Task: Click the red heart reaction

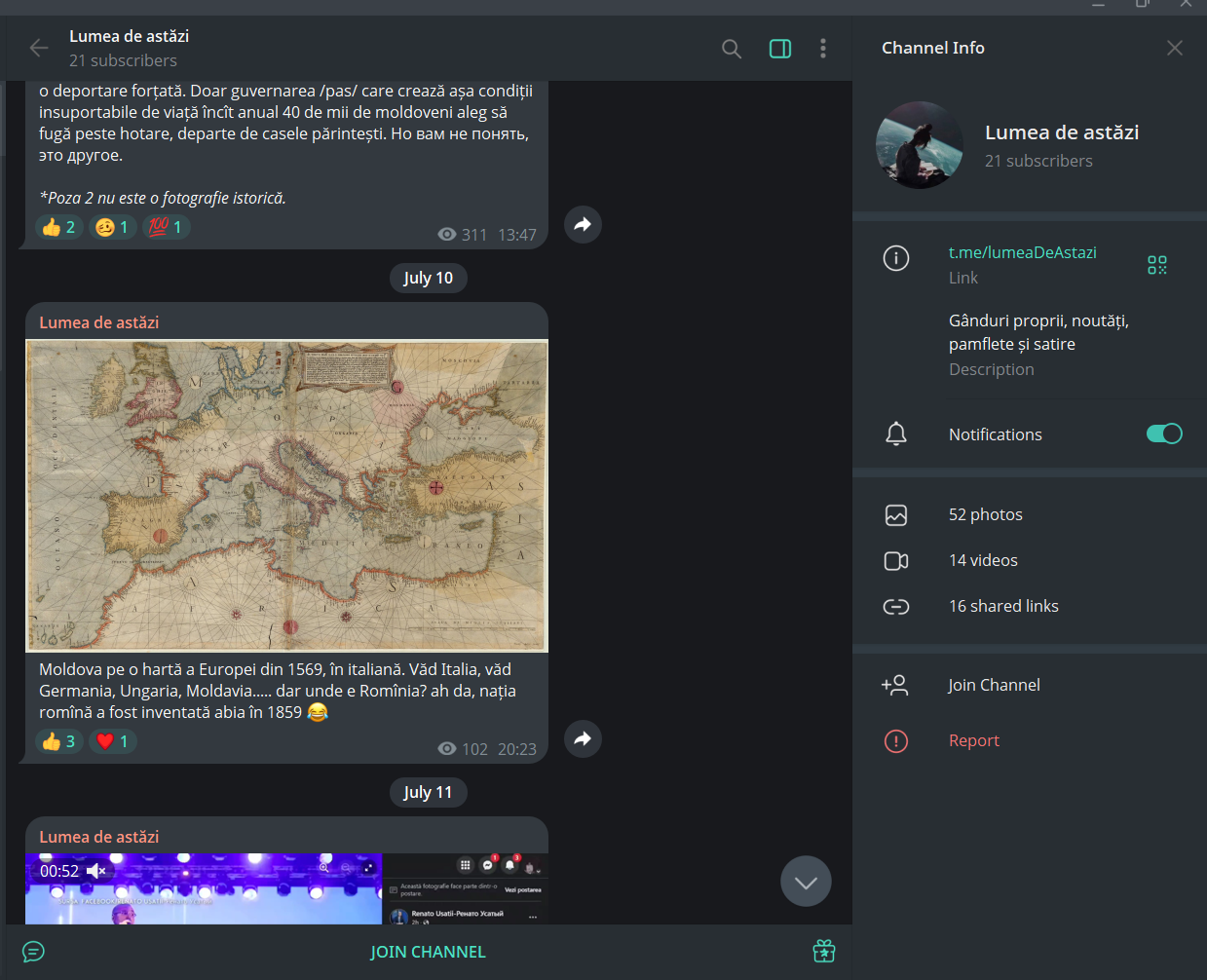Action: 112,741
